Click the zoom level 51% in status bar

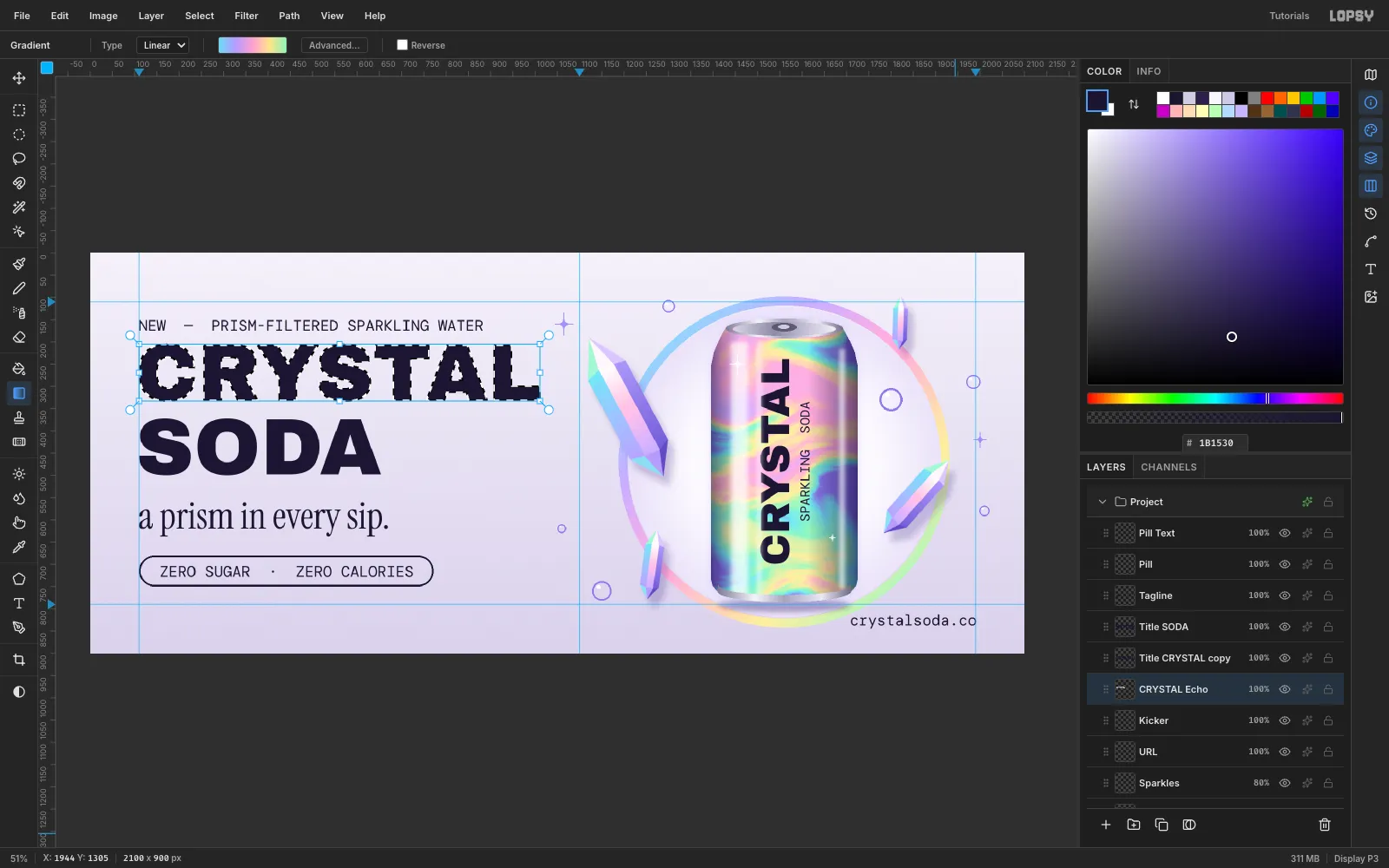[19, 858]
